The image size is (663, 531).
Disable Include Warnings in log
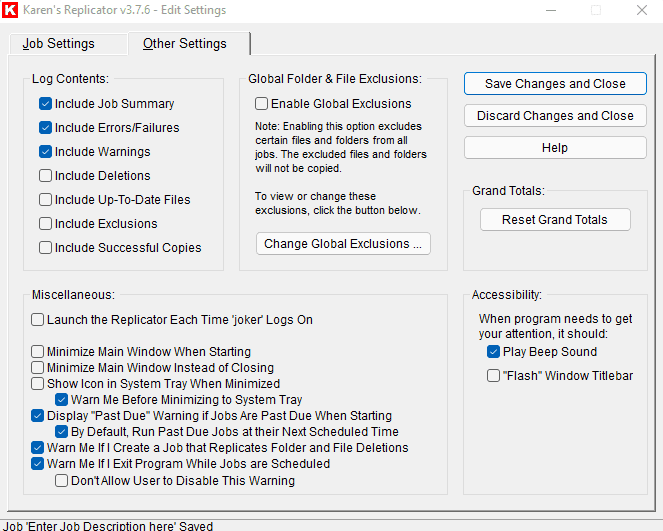pyautogui.click(x=45, y=151)
